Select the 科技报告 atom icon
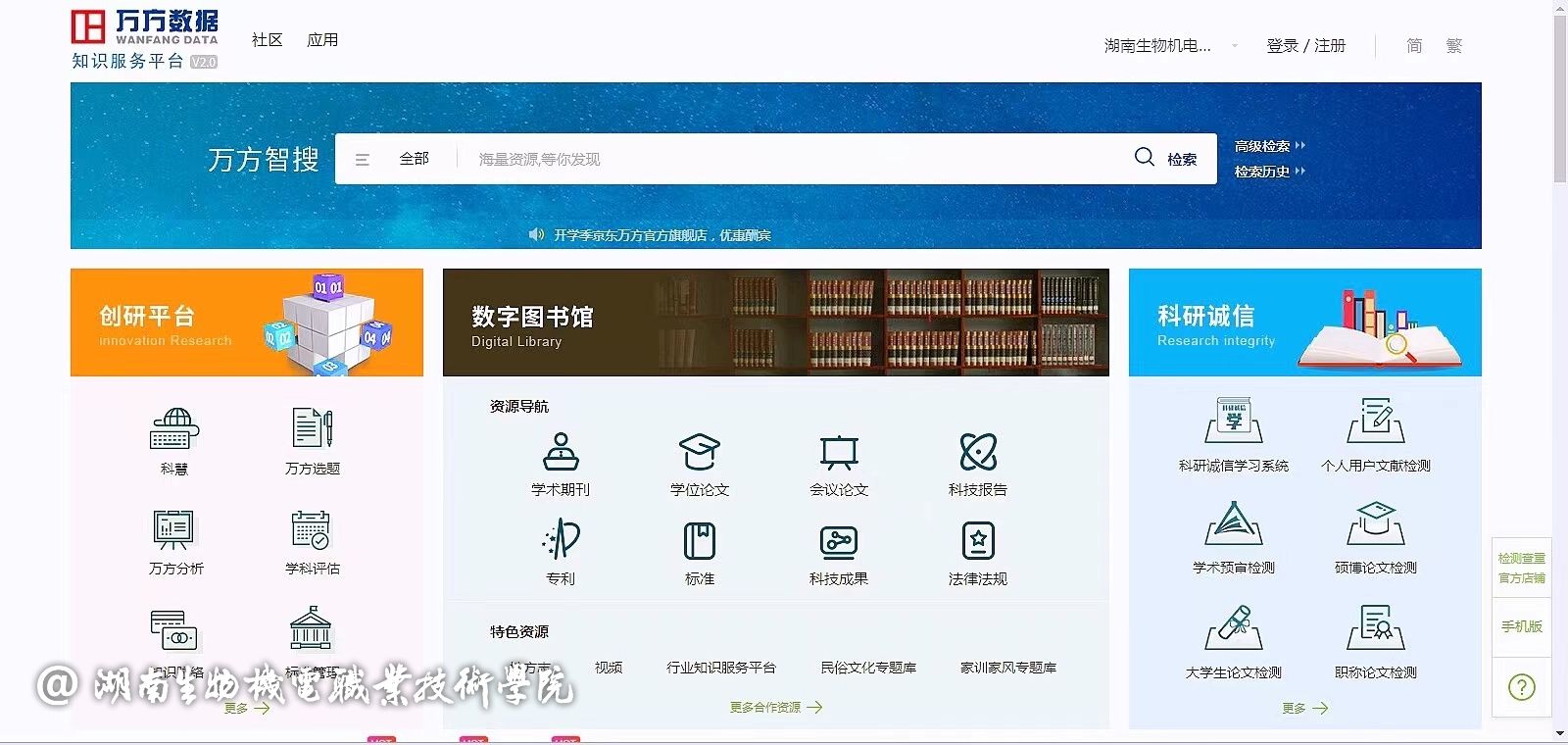Image resolution: width=1568 pixels, height=745 pixels. pyautogui.click(x=978, y=452)
